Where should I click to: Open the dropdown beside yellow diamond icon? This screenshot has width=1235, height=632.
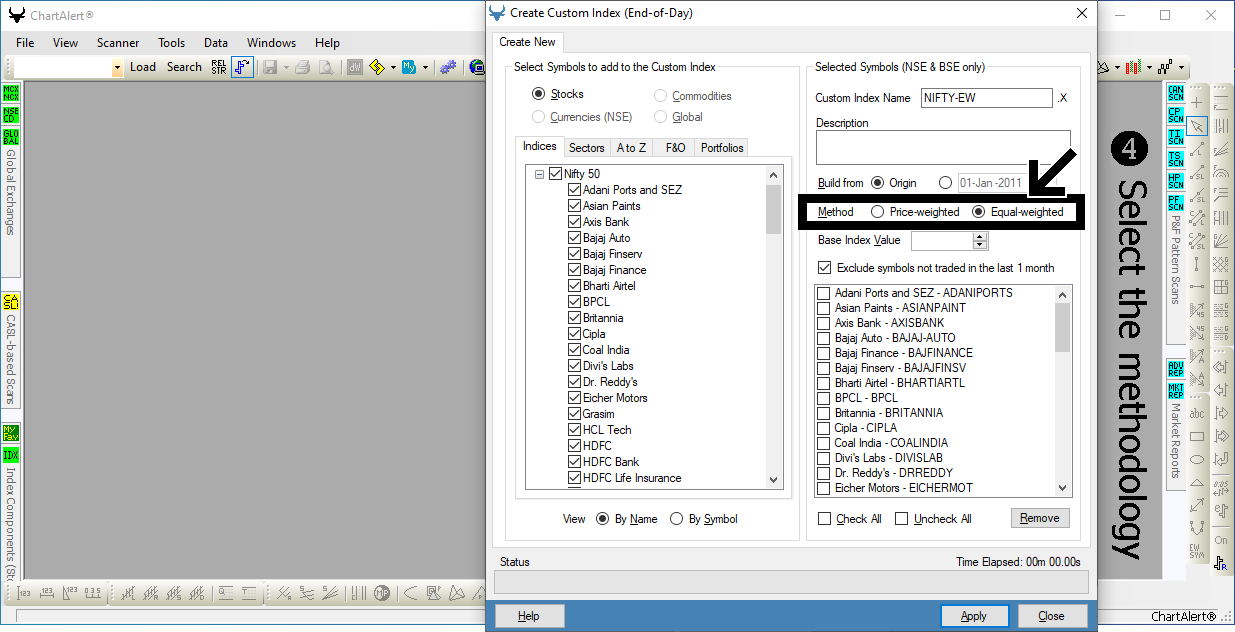click(393, 67)
